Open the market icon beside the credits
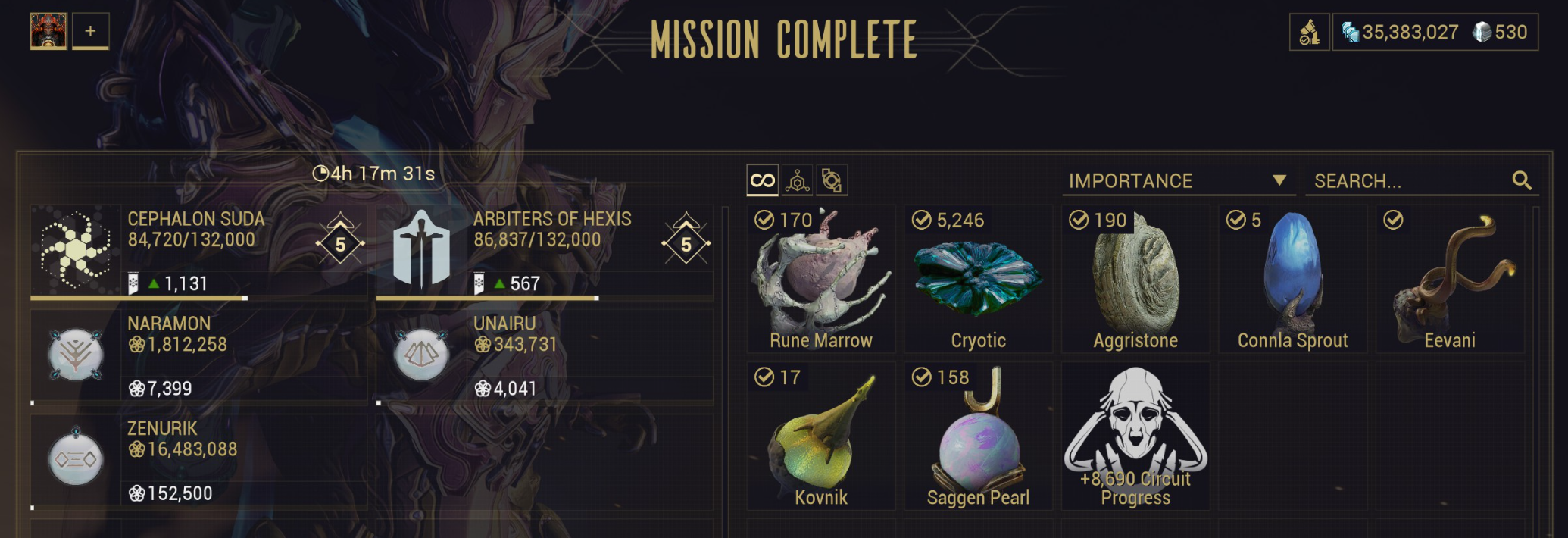The height and width of the screenshot is (538, 1568). pos(1310,33)
